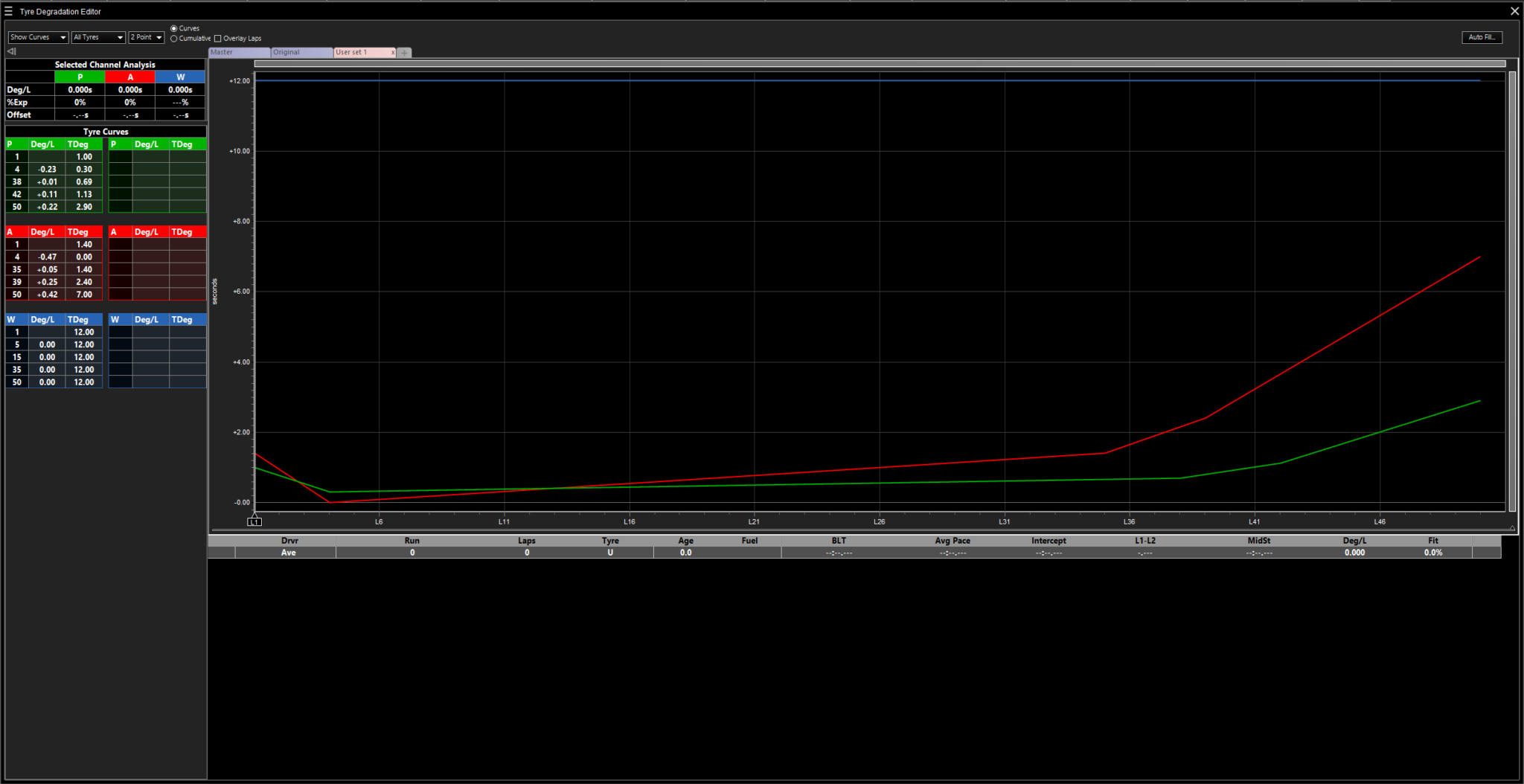Open the Show Curves dropdown

(x=38, y=37)
